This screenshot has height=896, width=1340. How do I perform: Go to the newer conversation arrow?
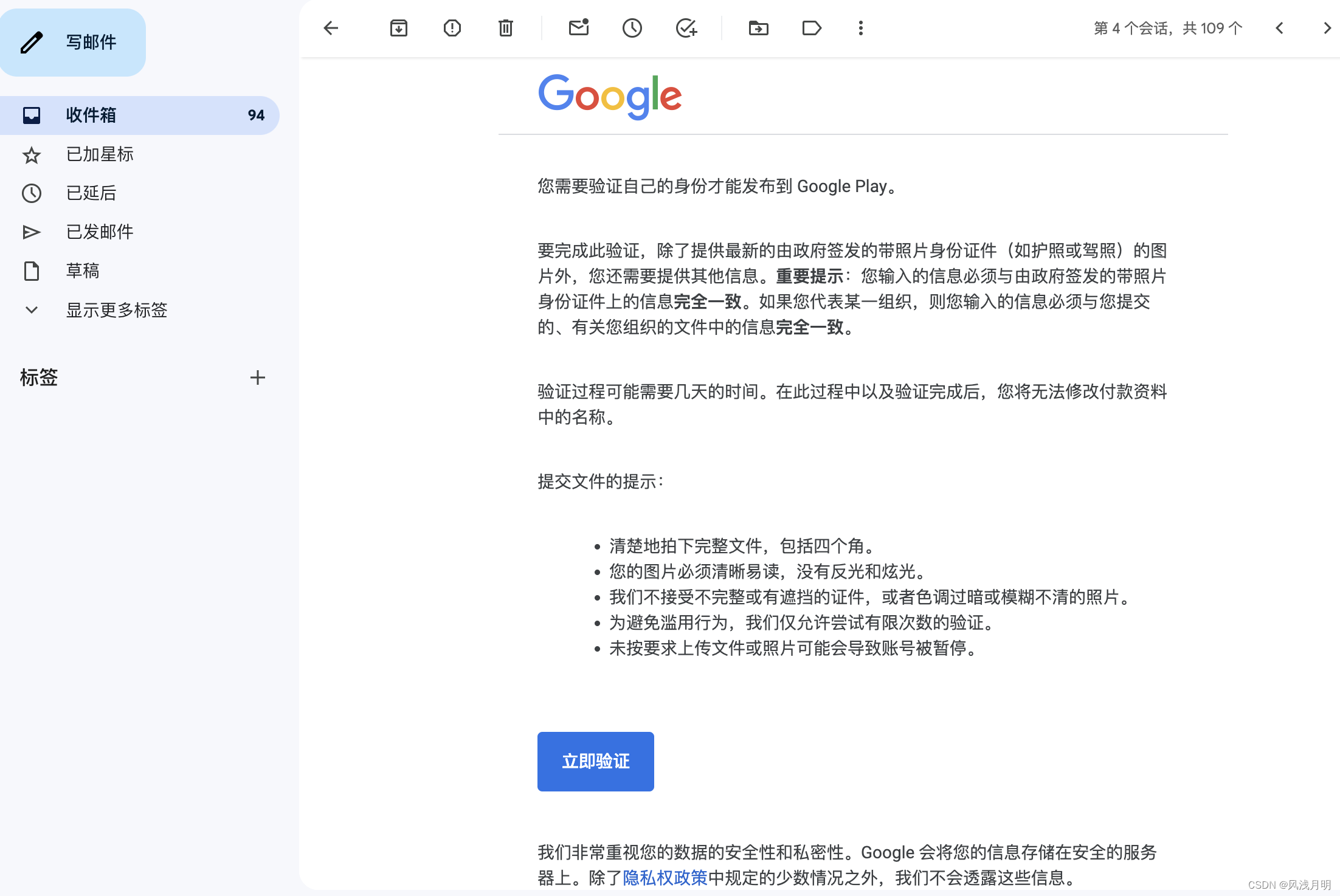[x=1280, y=28]
